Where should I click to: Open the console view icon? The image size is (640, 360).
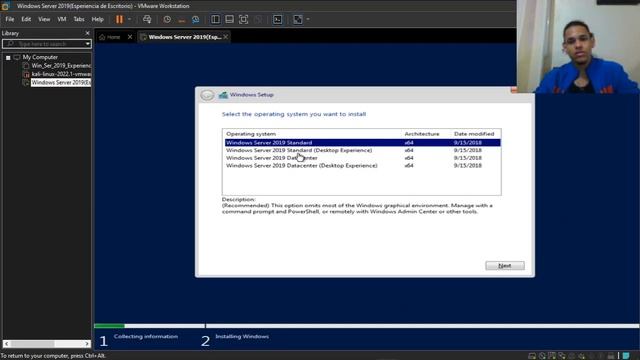278,19
